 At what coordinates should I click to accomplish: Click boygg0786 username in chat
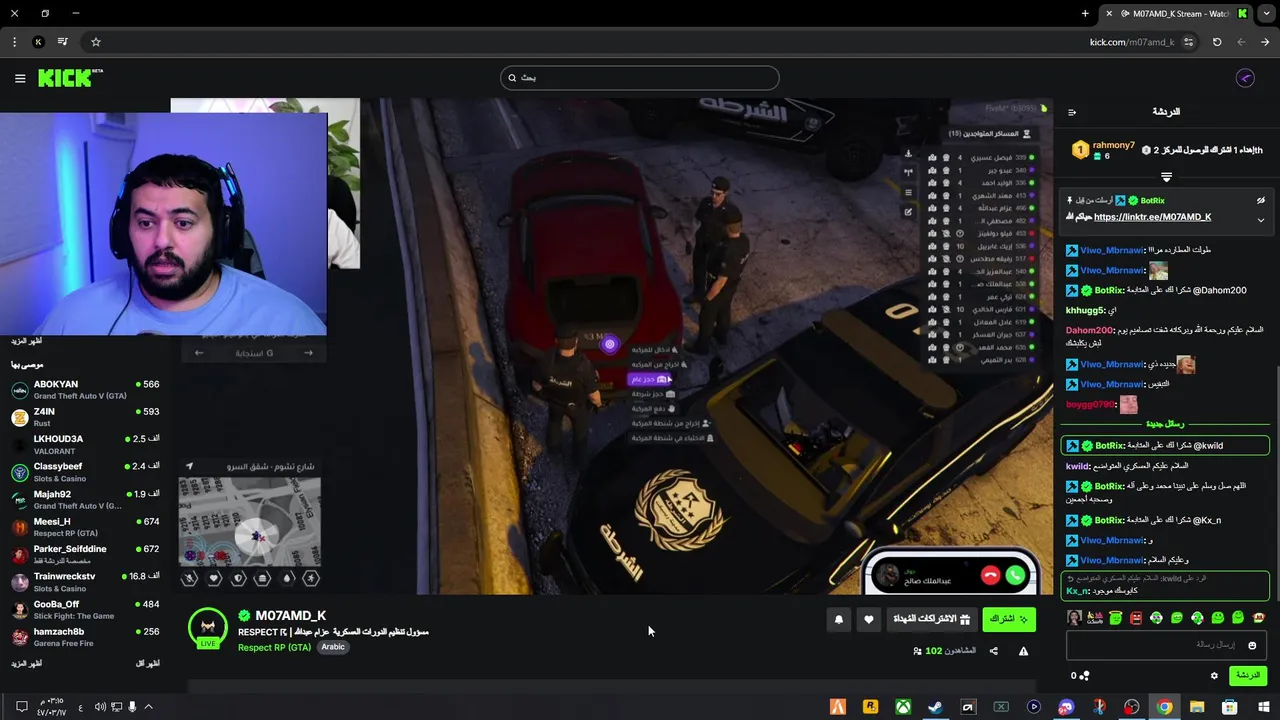(1090, 404)
